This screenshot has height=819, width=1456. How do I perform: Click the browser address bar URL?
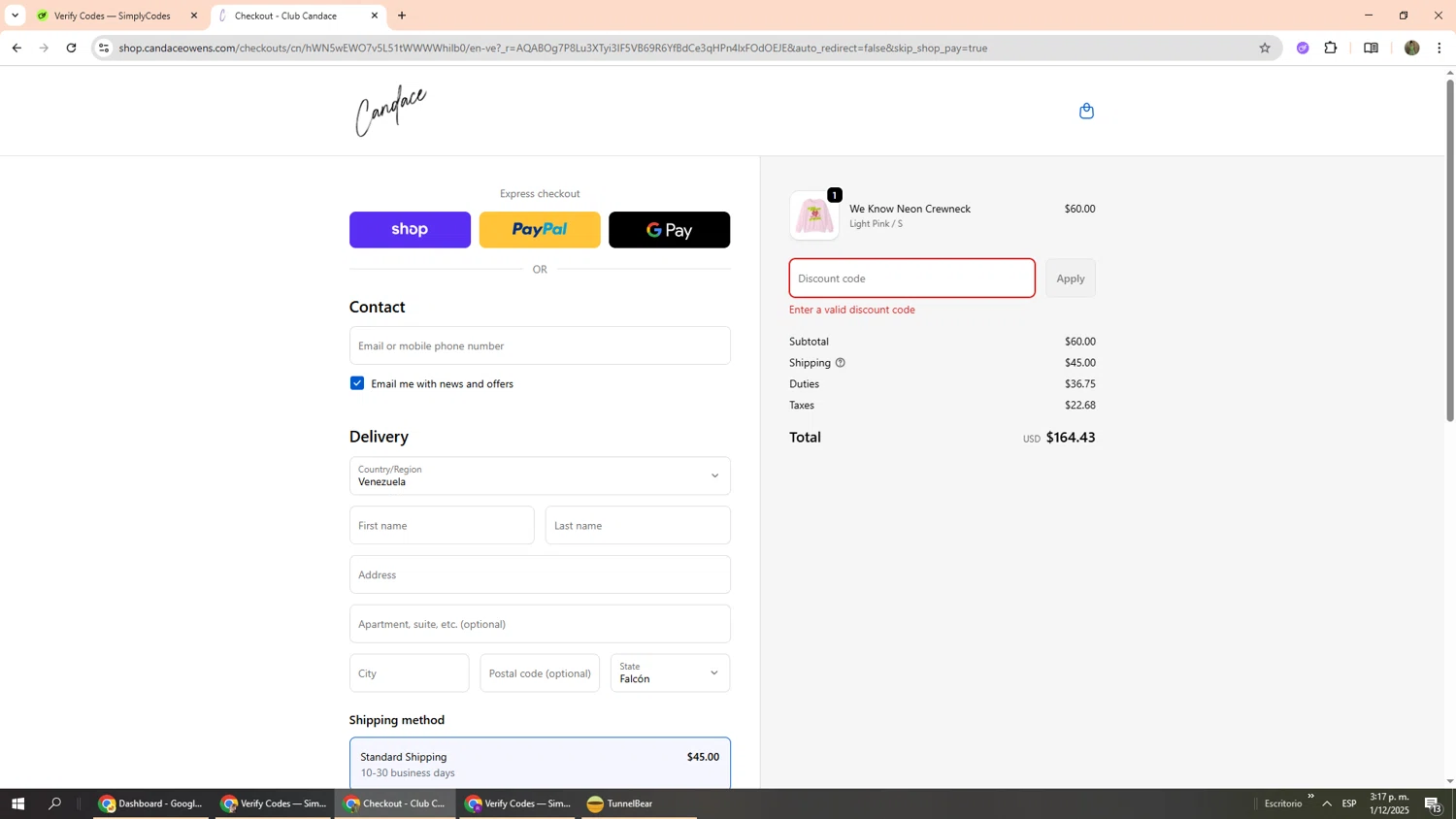pos(553,48)
